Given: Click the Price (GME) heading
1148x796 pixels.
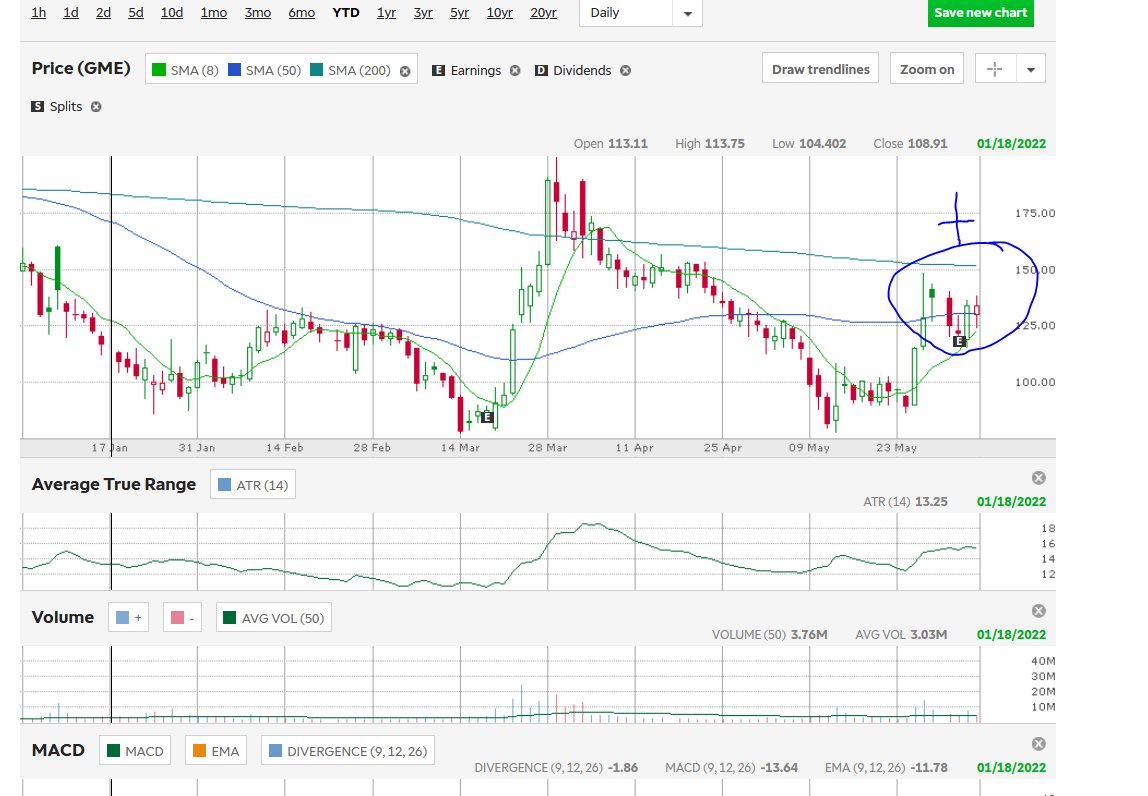Looking at the screenshot, I should (81, 68).
